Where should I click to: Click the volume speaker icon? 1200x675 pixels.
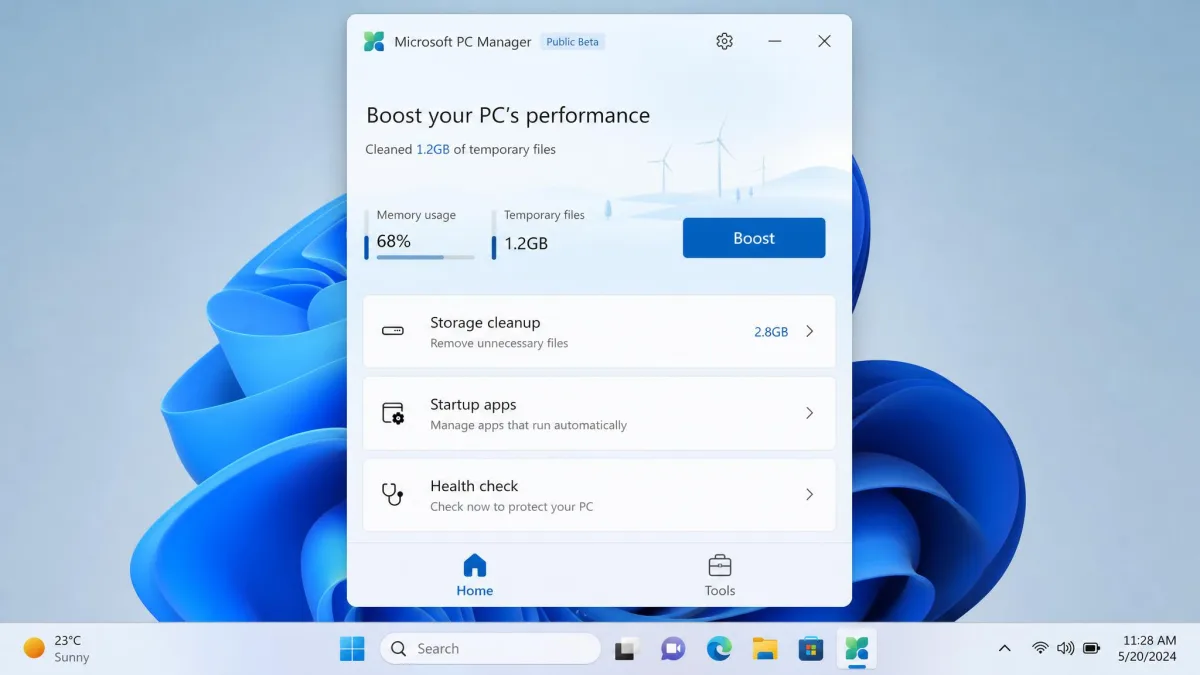[1066, 648]
